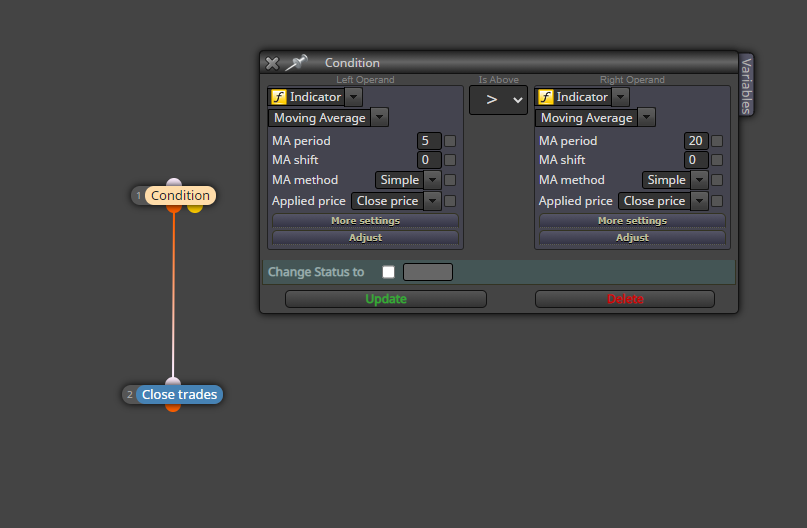Open the Is Above comparison operator dropdown

(x=498, y=100)
